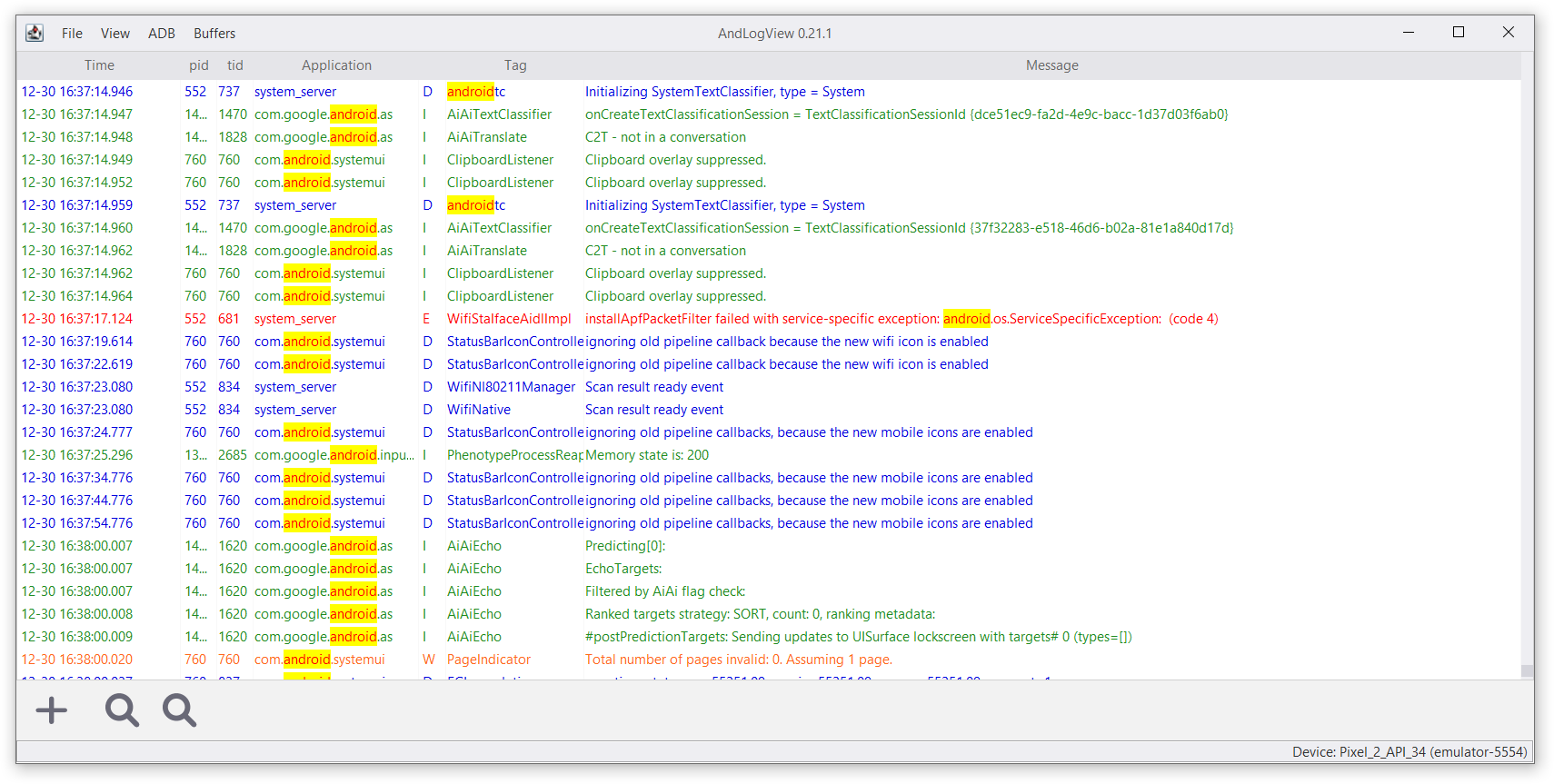Click the Time column header
The width and height of the screenshot is (1554, 784).
coord(99,65)
